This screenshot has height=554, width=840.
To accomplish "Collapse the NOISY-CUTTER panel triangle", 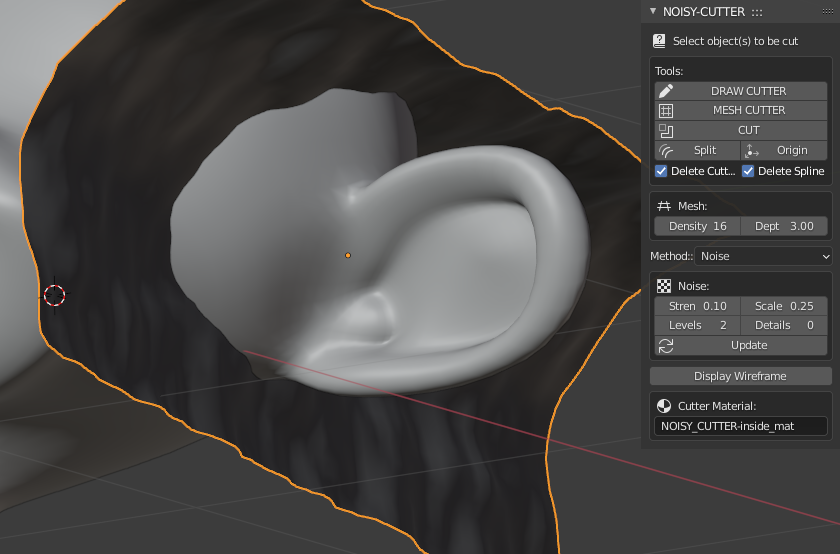I will tap(652, 11).
